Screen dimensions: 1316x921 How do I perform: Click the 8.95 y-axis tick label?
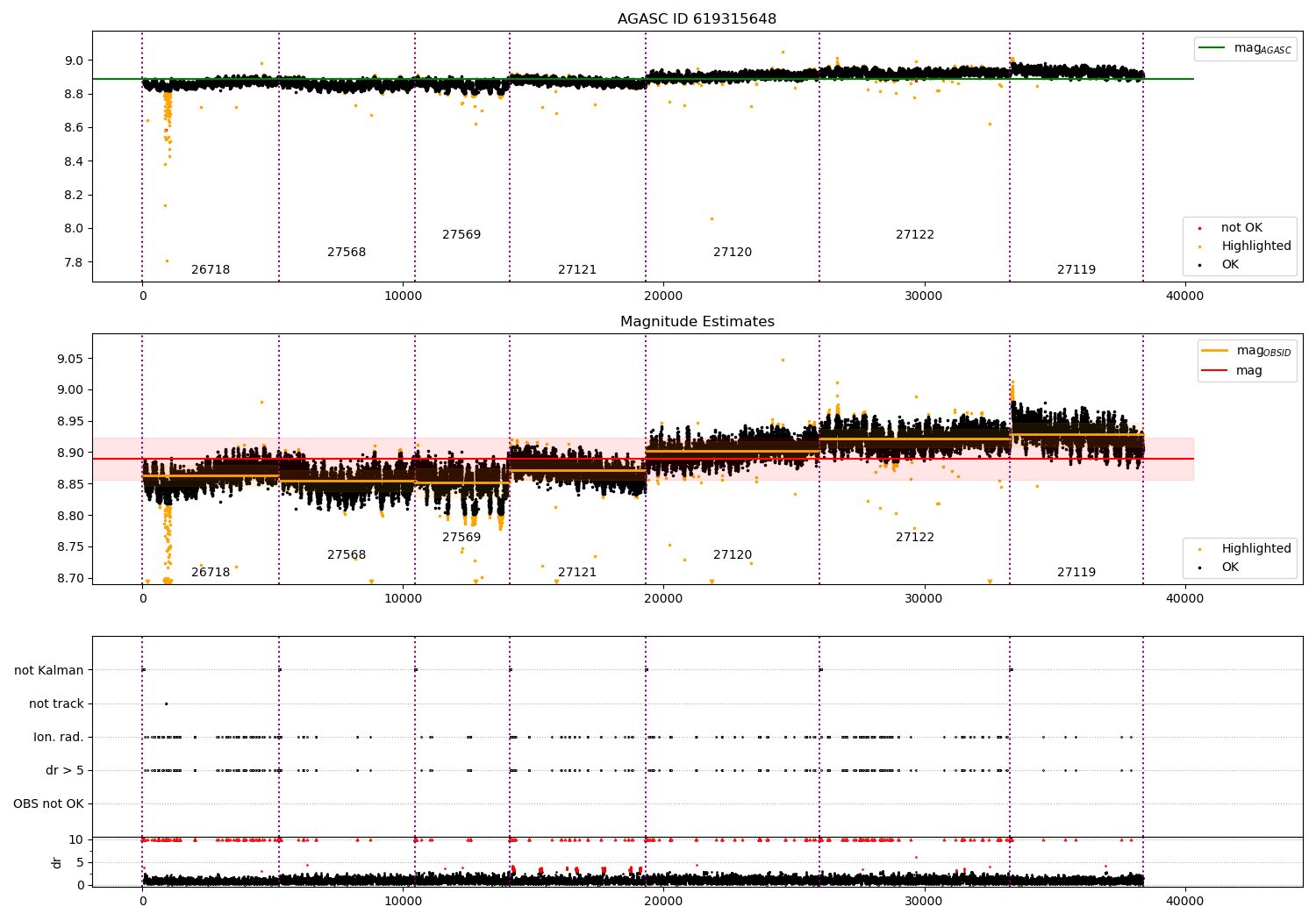(70, 422)
